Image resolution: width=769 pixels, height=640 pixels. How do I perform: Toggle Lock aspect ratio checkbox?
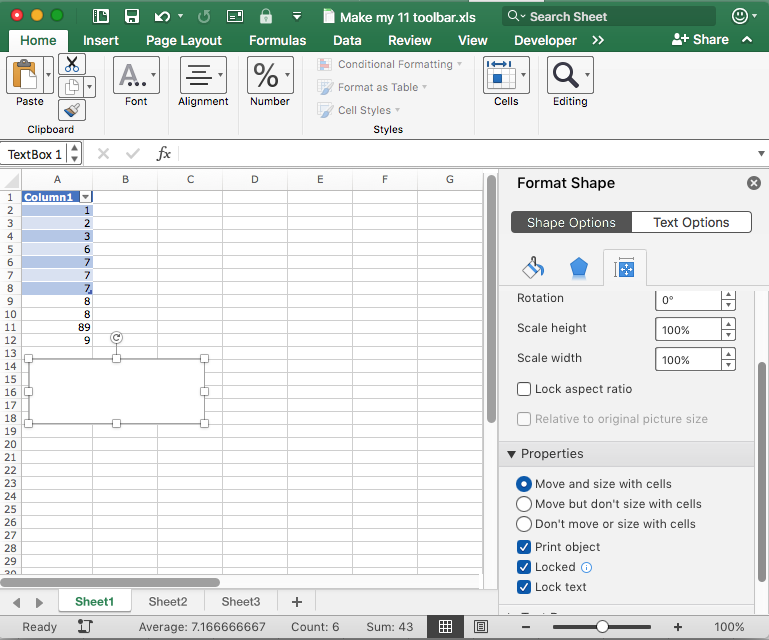click(524, 389)
